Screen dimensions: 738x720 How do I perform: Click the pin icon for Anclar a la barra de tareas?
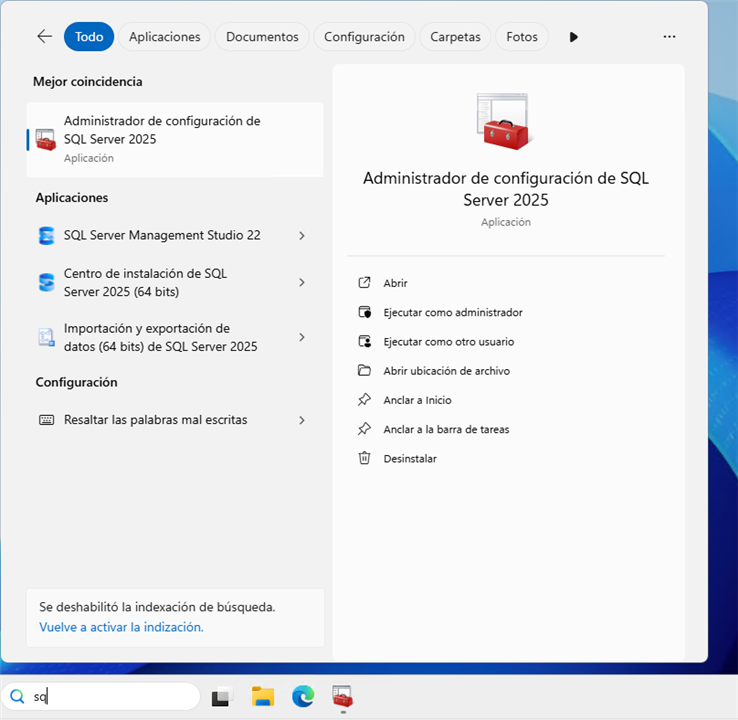click(x=364, y=429)
